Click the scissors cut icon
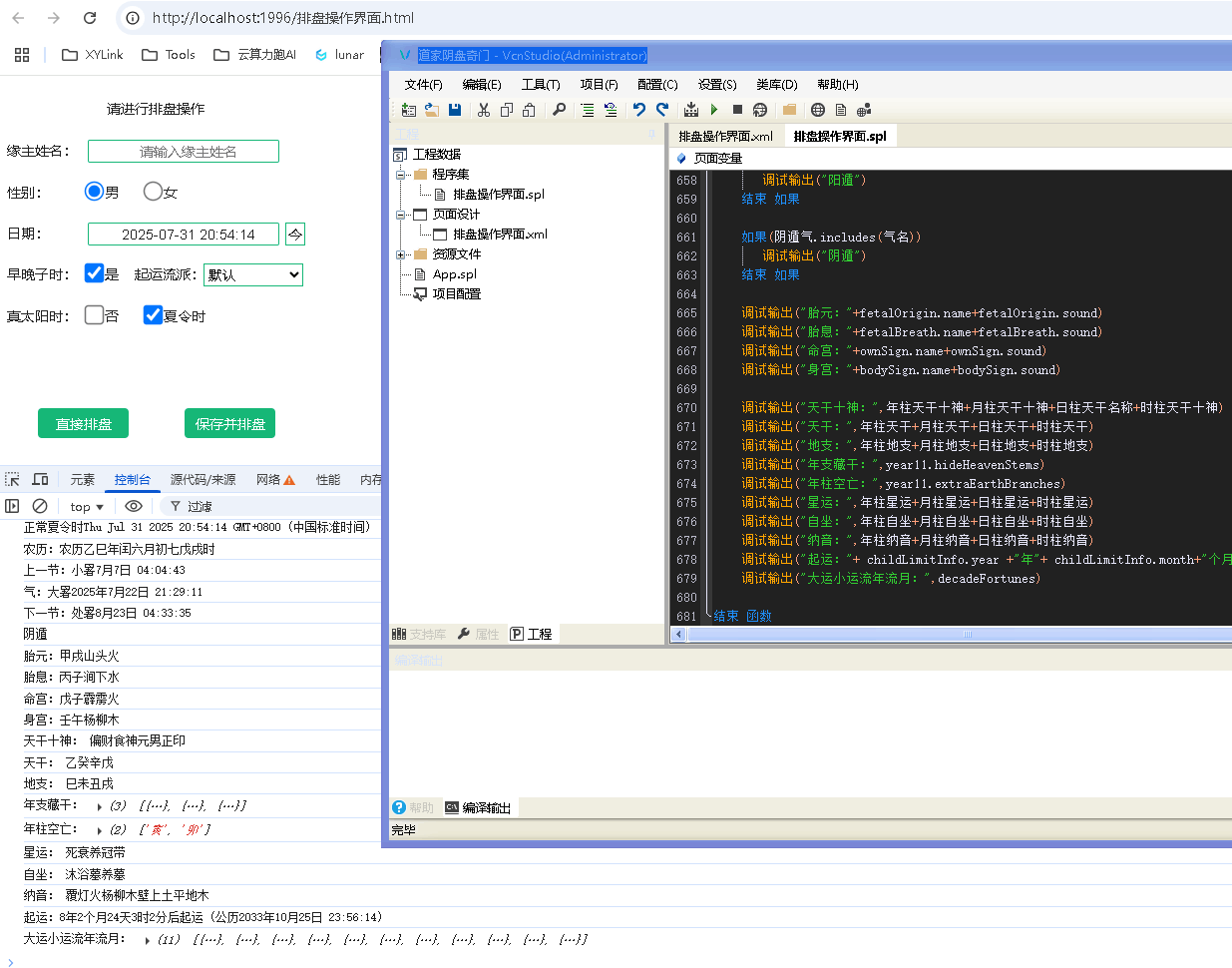The height and width of the screenshot is (968, 1232). coord(484,110)
